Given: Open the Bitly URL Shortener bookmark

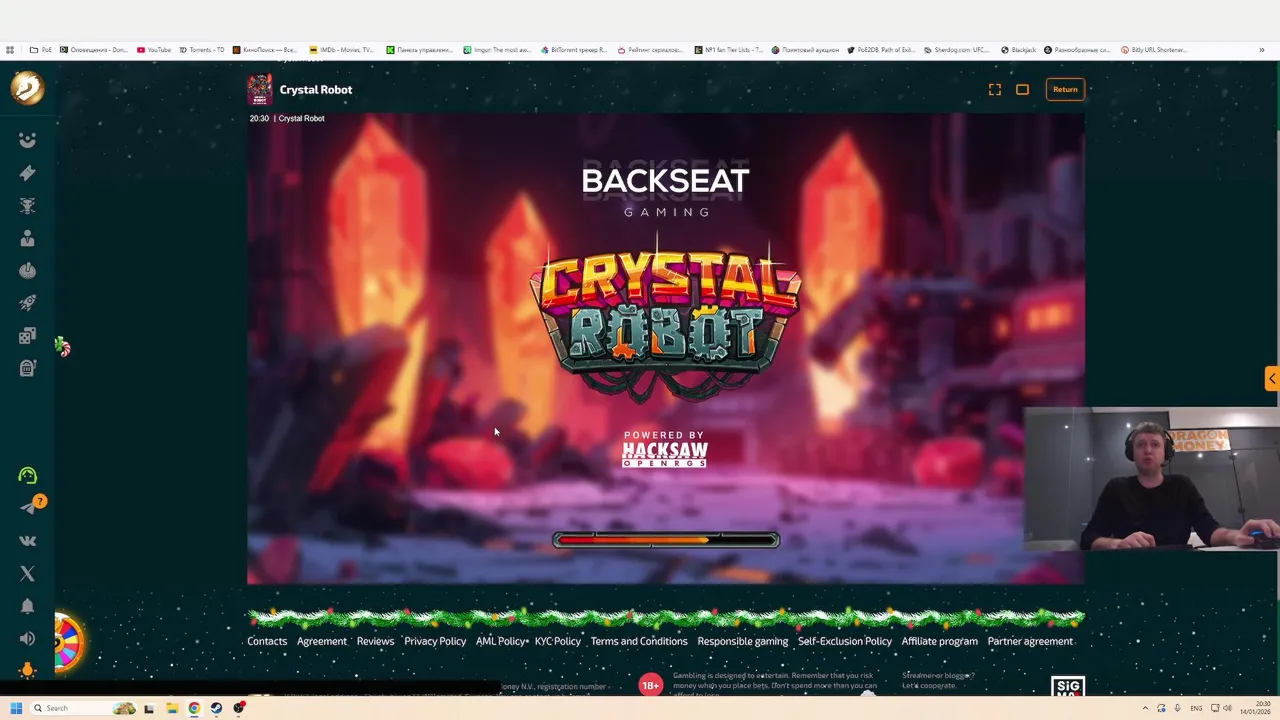Looking at the screenshot, I should pyautogui.click(x=1153, y=50).
